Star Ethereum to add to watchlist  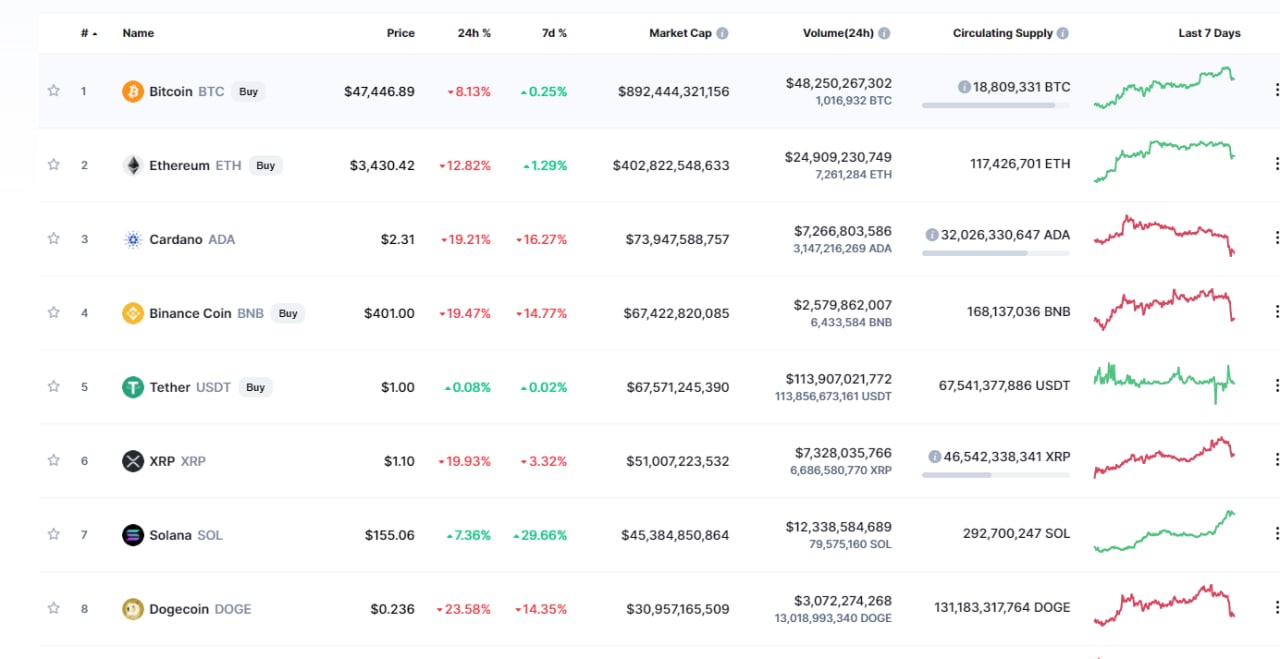[x=54, y=165]
